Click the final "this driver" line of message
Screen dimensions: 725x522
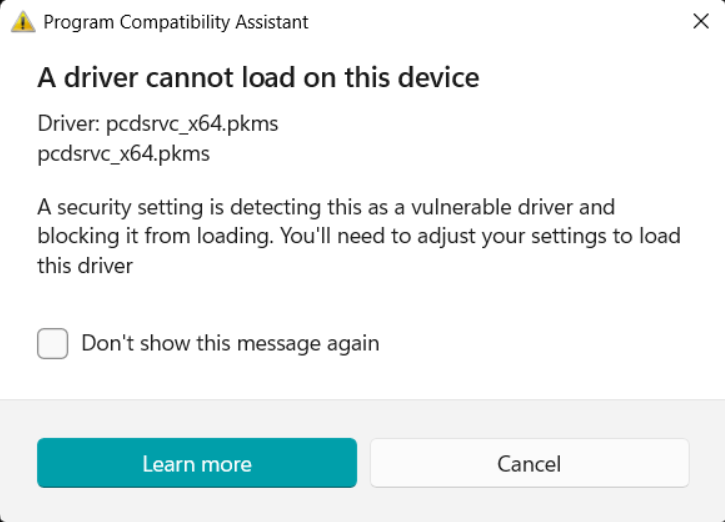[85, 266]
